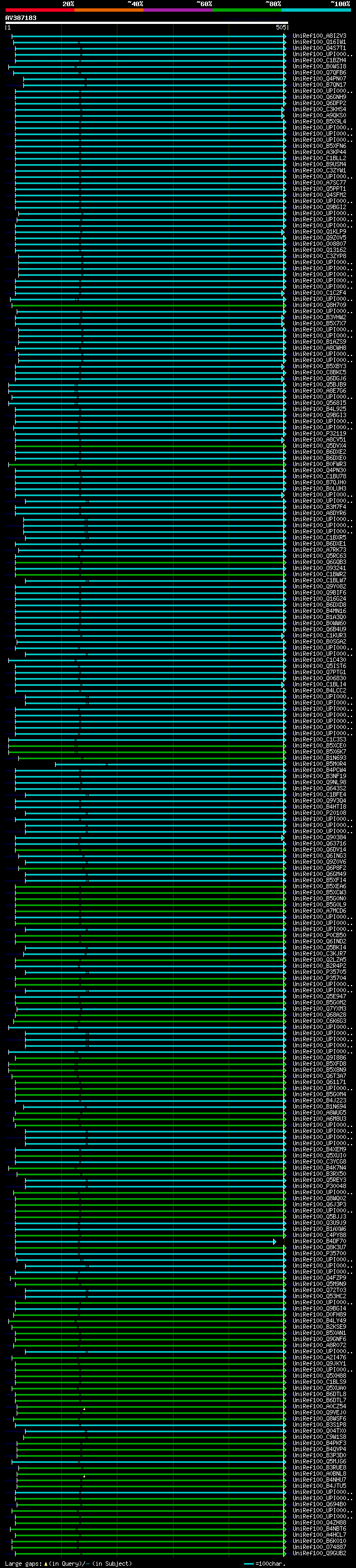Click the UniRef100_C3KJR7 hit name

point(319,953)
